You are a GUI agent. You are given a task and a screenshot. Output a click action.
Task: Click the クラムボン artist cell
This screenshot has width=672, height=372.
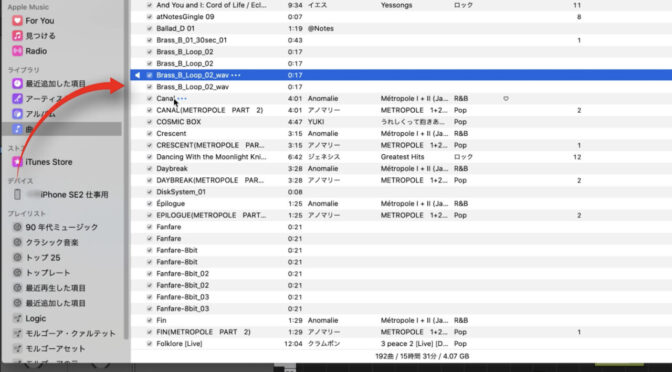click(x=324, y=344)
